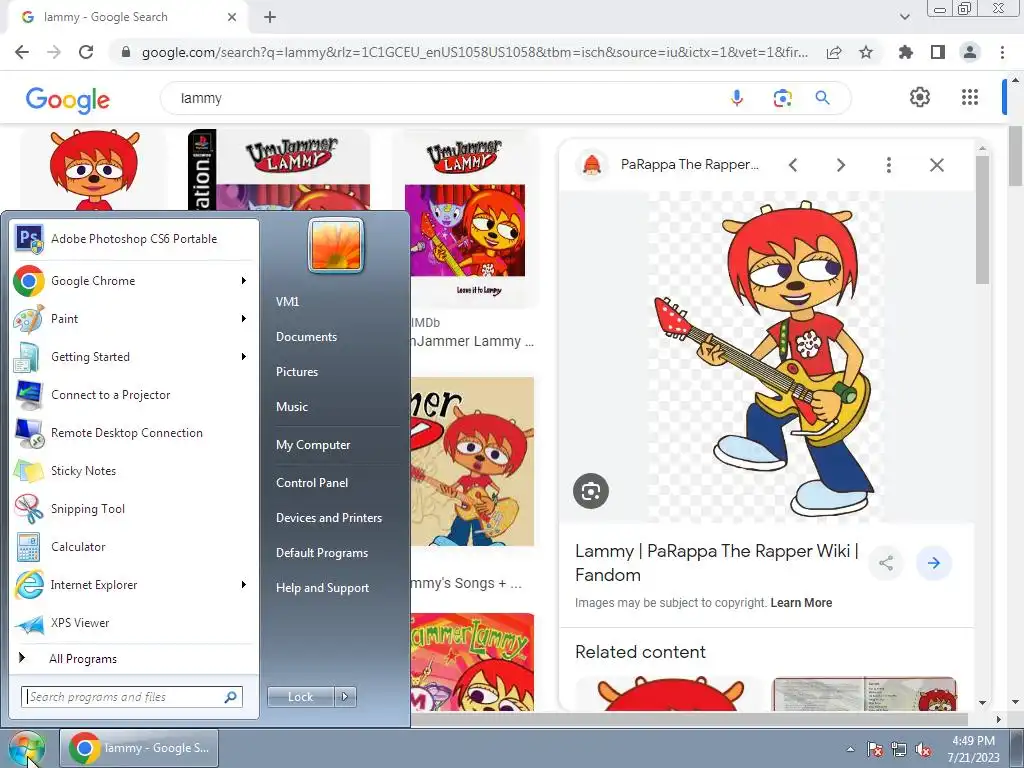Click the Search programs and files box

click(x=132, y=697)
